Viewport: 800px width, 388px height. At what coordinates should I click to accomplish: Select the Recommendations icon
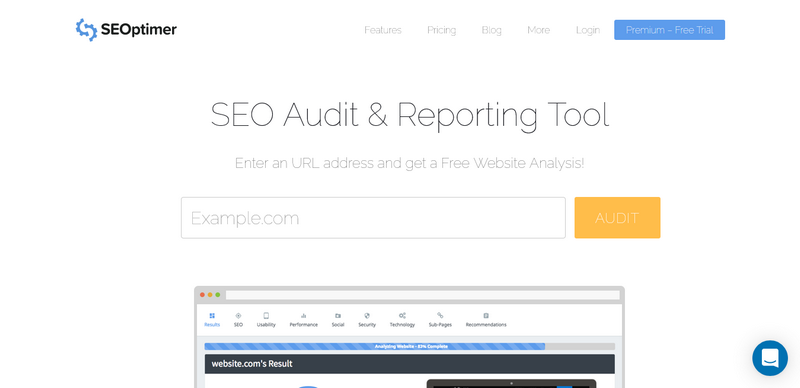[x=486, y=316]
